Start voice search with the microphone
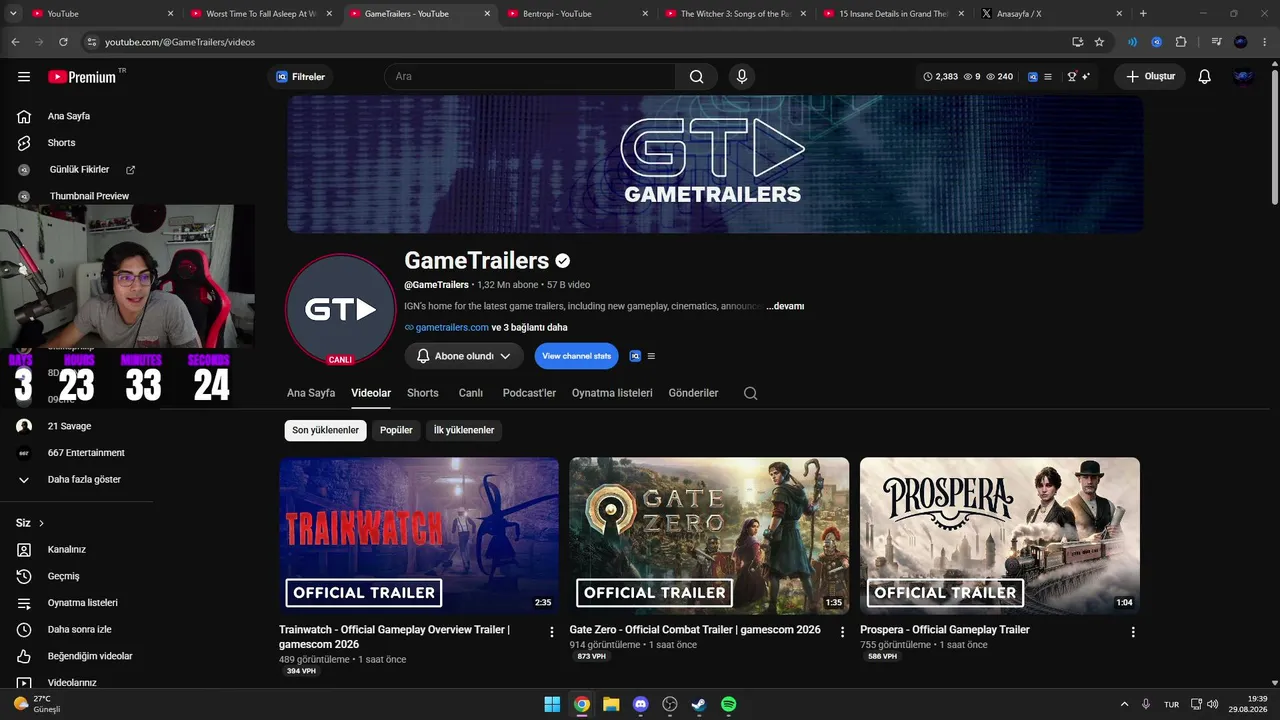 pos(742,77)
